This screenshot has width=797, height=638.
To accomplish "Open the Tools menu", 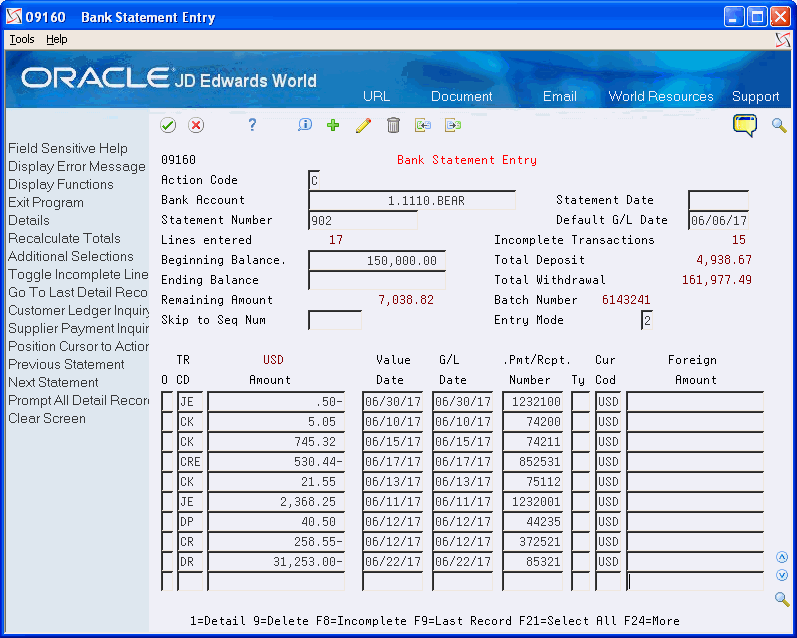I will (x=22, y=39).
